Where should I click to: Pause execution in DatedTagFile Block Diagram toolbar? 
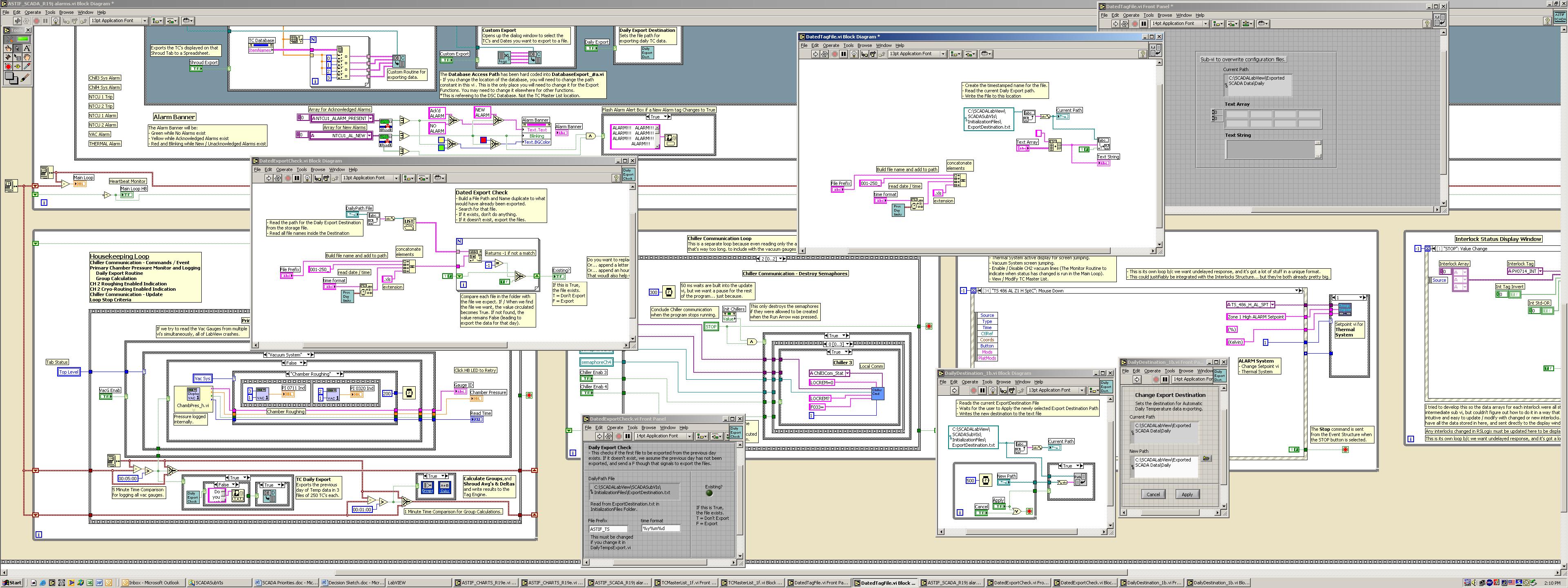tap(844, 54)
